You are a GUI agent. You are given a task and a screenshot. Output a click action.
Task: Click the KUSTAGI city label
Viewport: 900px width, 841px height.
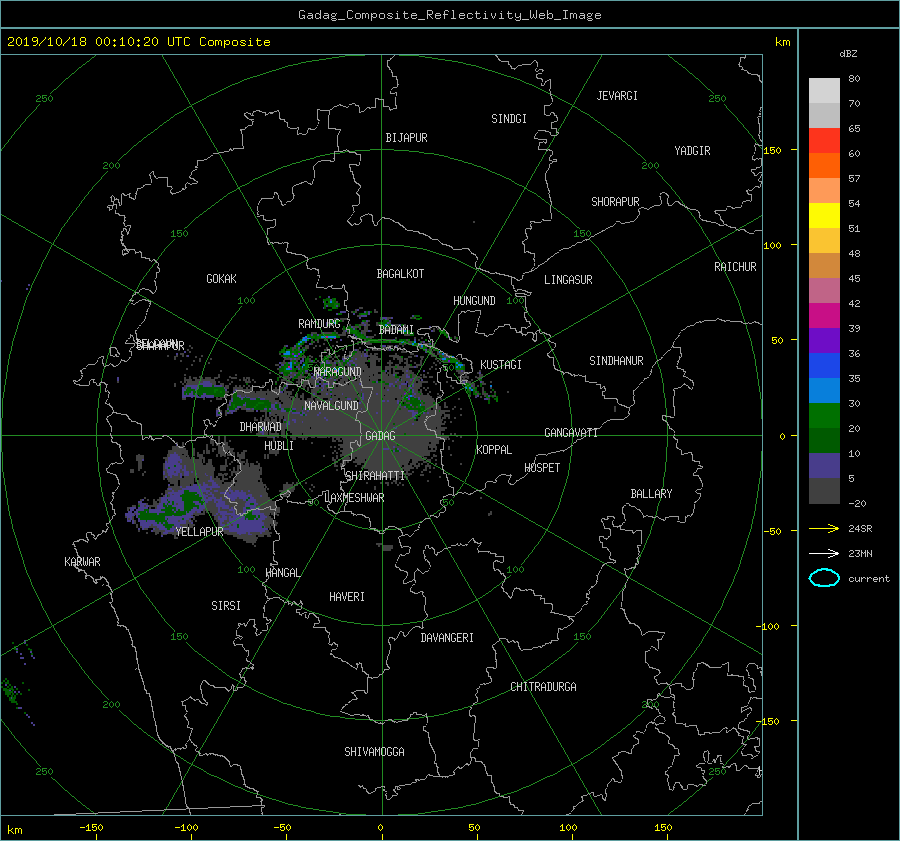501,365
